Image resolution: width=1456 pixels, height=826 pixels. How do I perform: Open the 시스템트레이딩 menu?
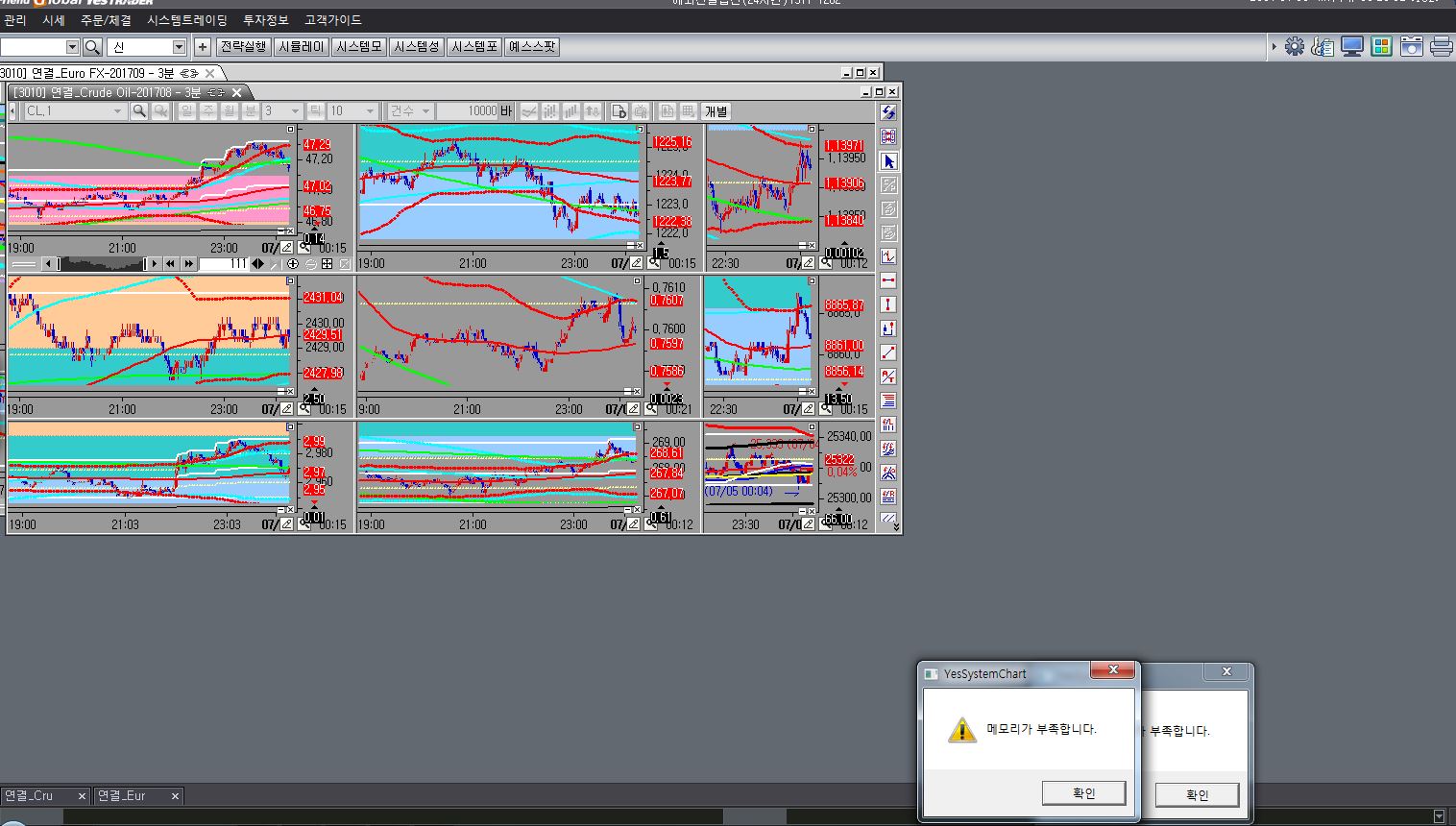tap(187, 20)
